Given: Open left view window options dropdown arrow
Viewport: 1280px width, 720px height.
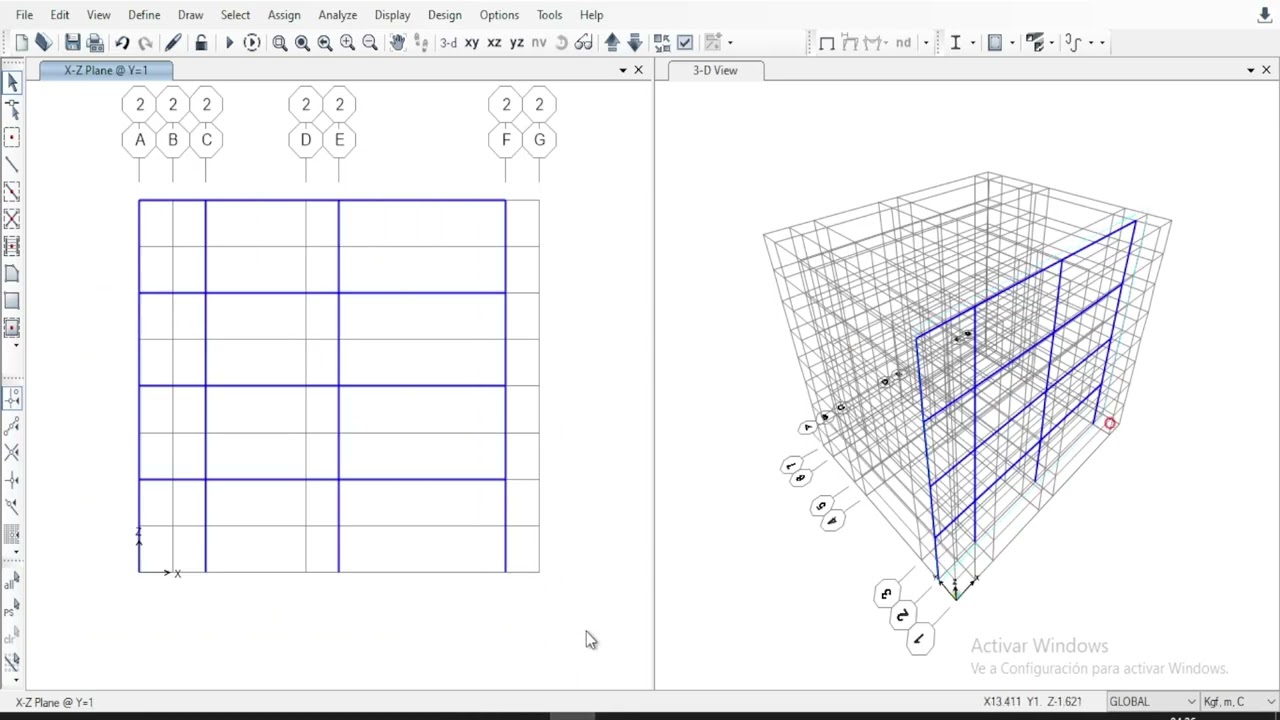Looking at the screenshot, I should coord(623,70).
